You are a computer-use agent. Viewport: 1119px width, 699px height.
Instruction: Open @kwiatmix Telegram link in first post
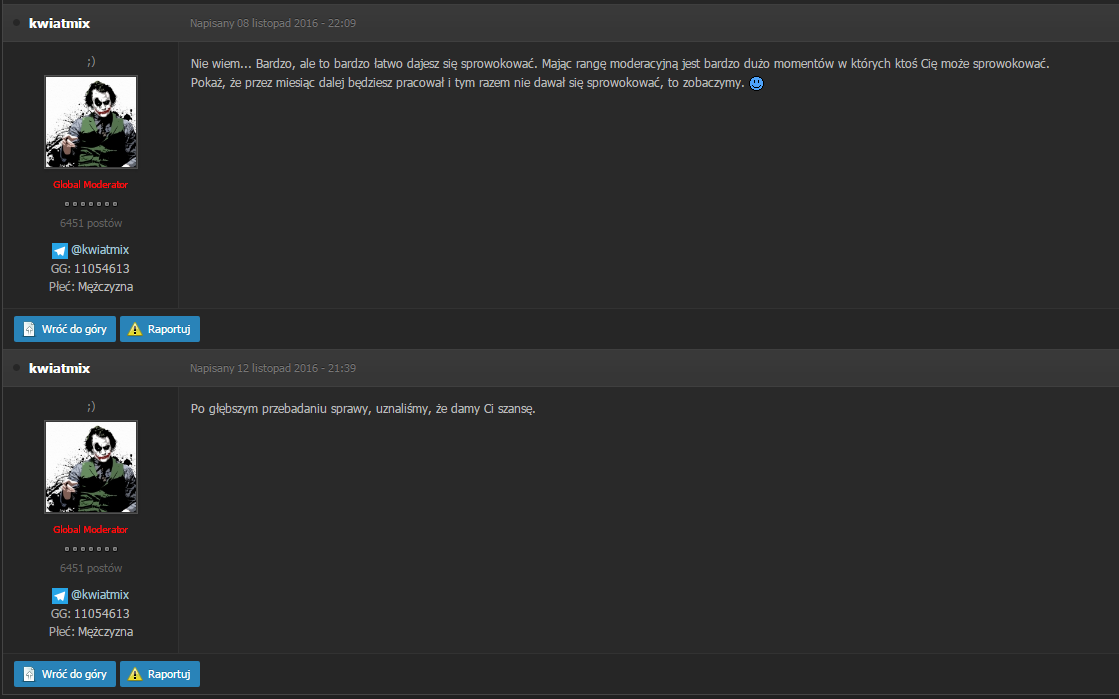100,250
